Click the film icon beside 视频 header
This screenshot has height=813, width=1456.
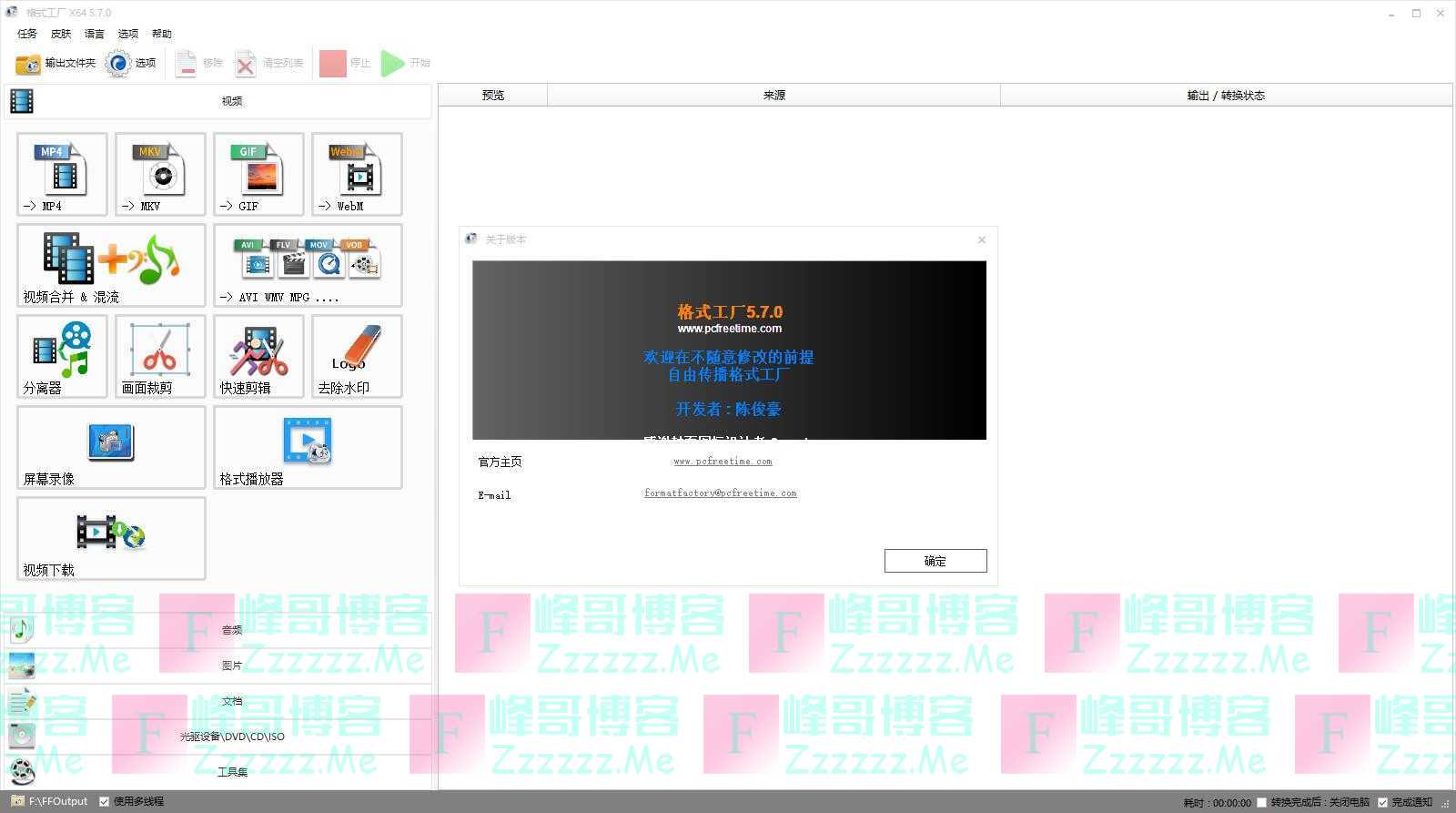tap(22, 101)
